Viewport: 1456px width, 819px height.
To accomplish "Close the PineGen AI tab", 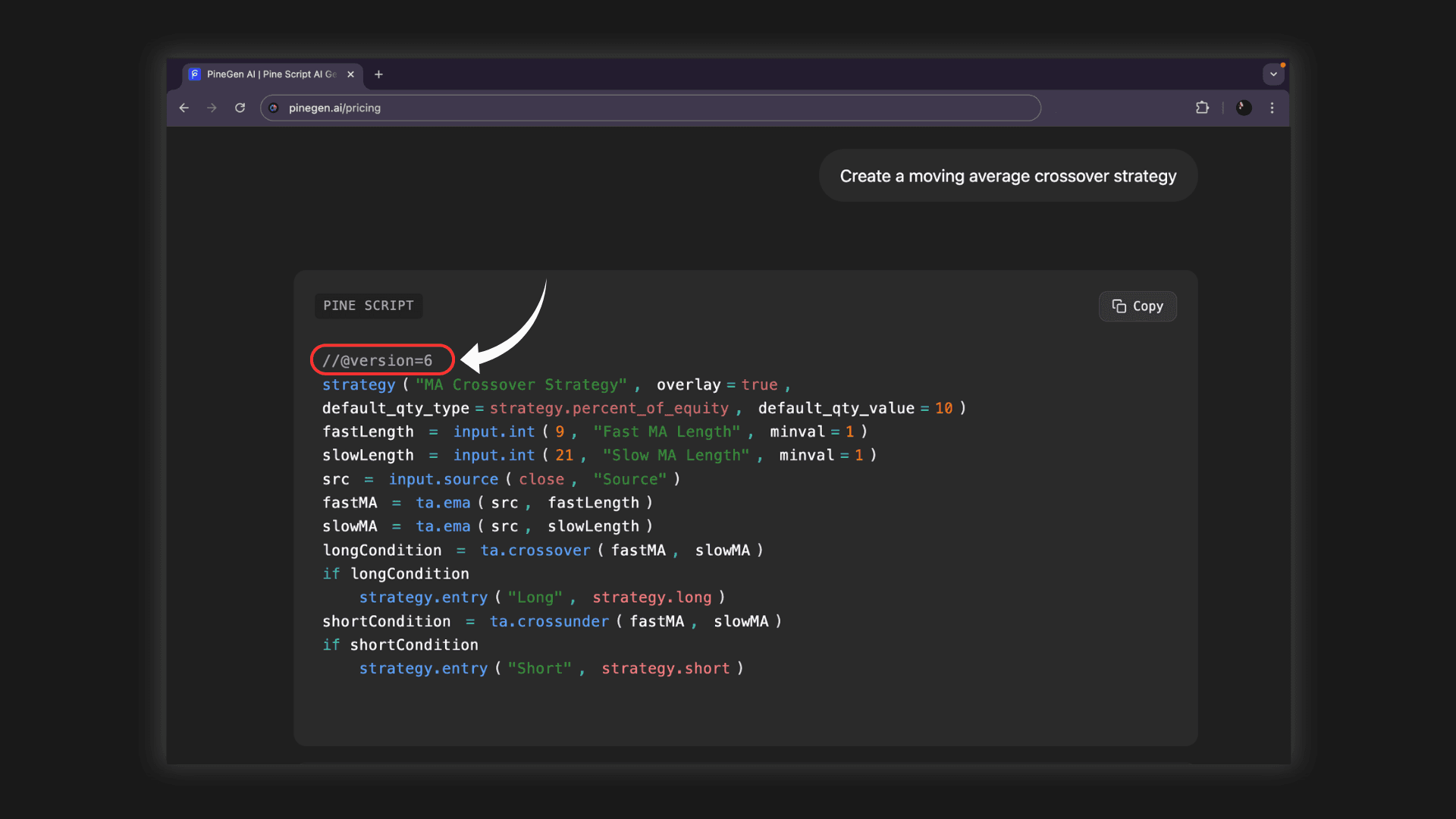I will click(350, 74).
